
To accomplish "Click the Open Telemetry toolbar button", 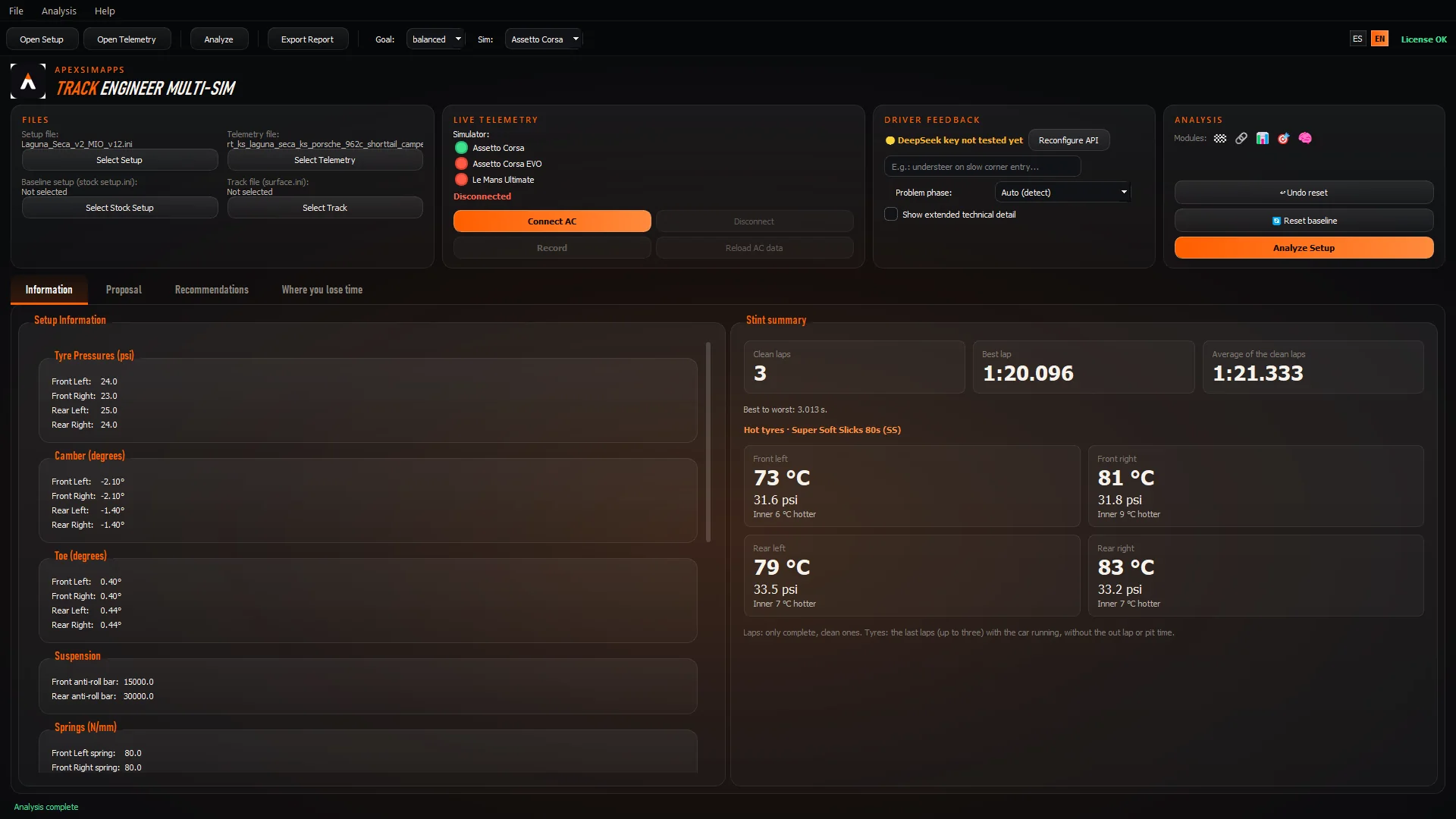I will point(127,39).
